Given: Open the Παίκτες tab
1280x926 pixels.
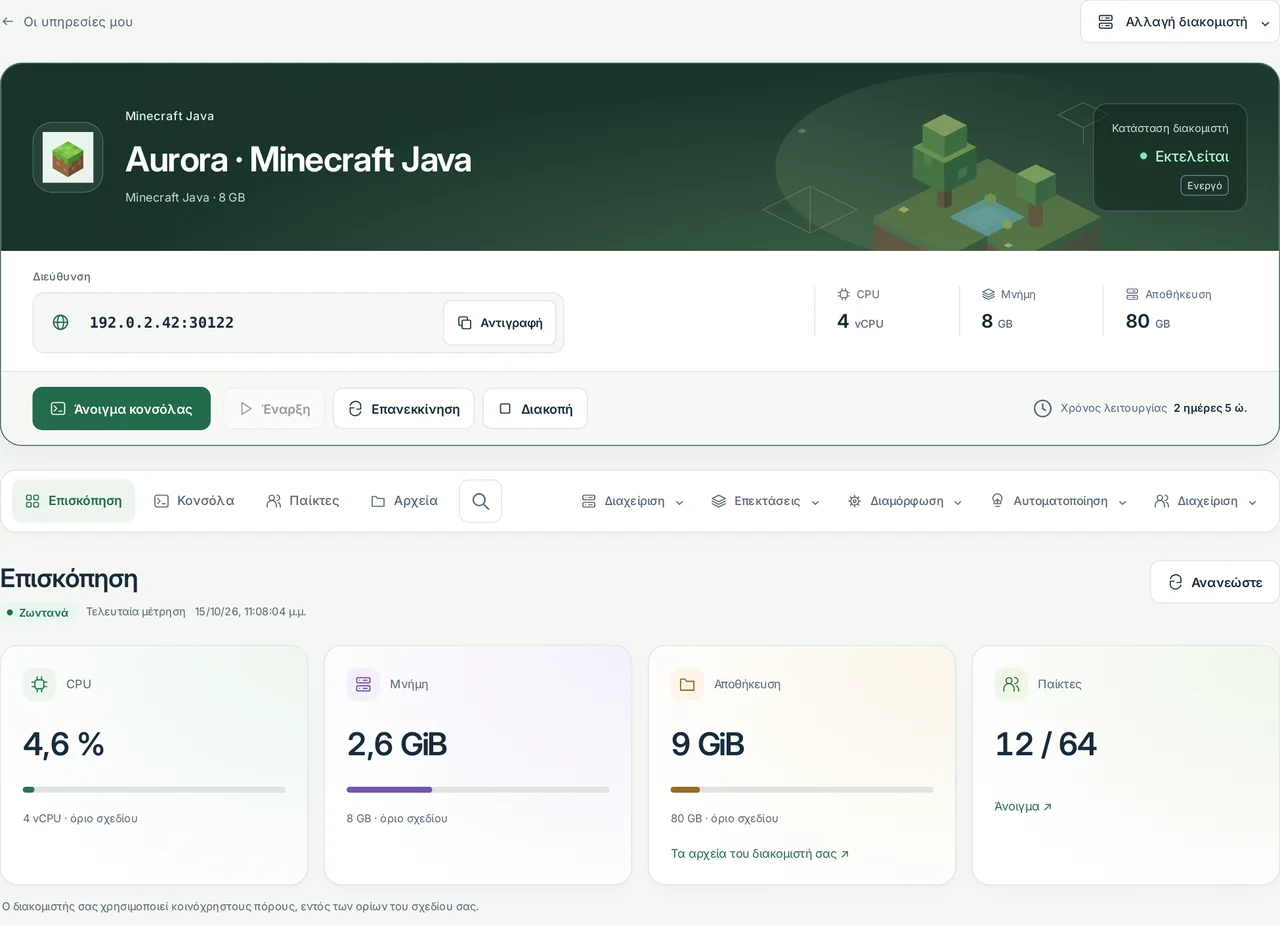Looking at the screenshot, I should tap(302, 501).
